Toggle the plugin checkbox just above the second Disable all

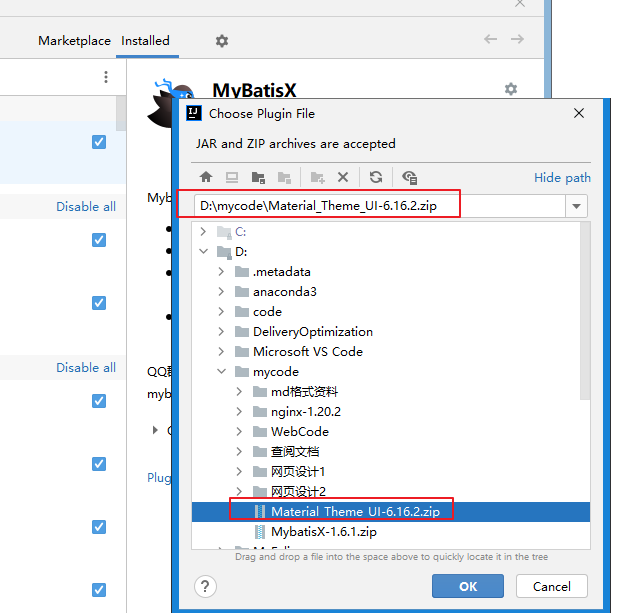point(99,303)
